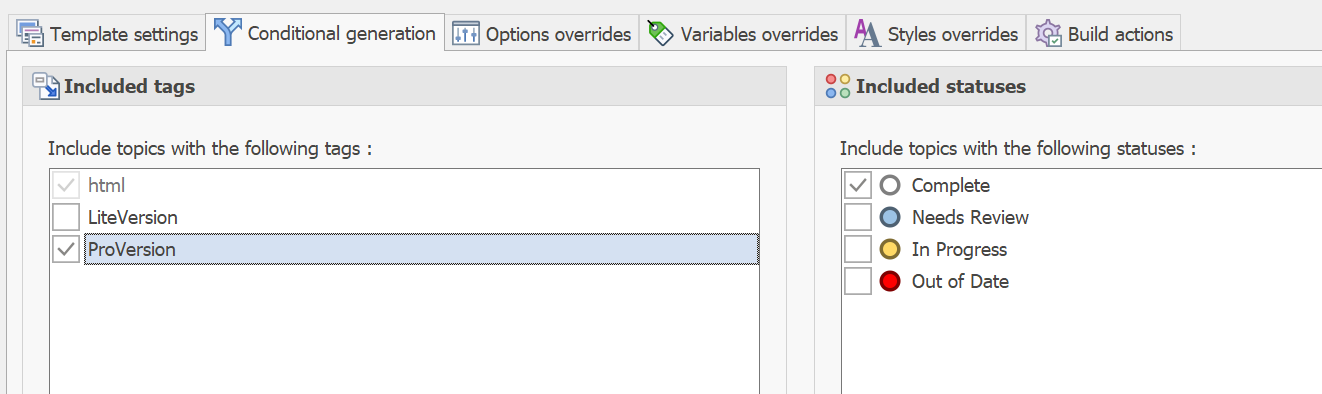
Task: Click the Options overrides sliders icon
Action: pos(466,34)
